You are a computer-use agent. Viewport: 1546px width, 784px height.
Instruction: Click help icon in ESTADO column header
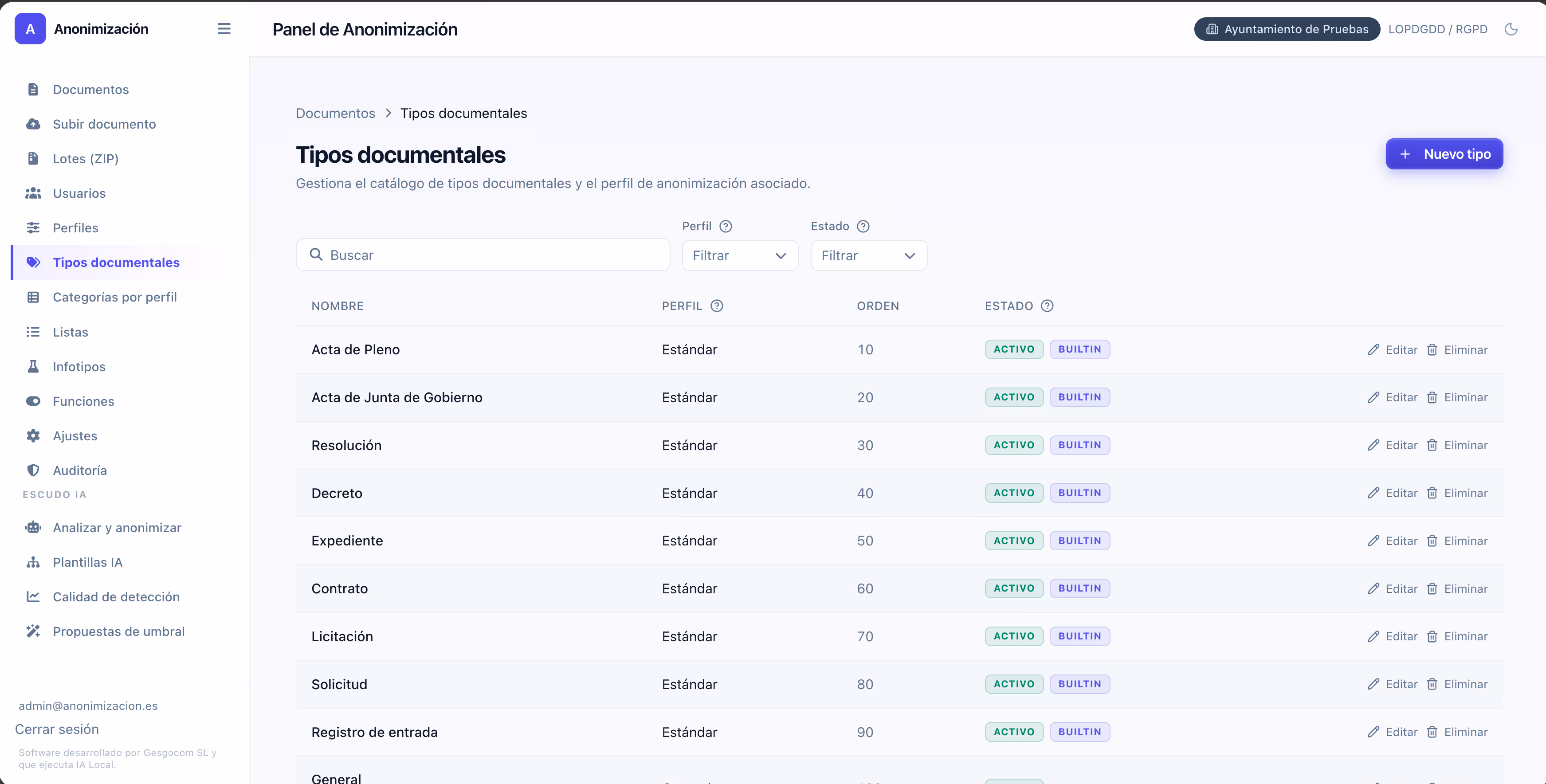pos(1047,306)
